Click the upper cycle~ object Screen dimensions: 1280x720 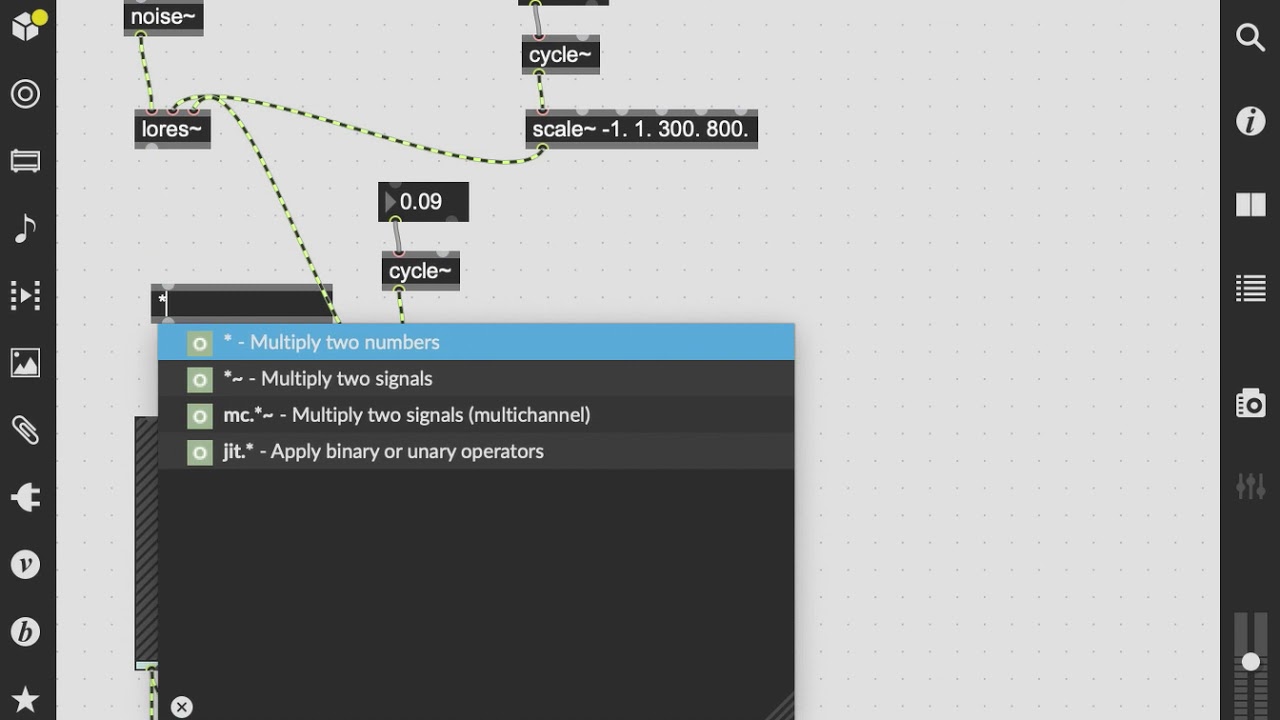560,55
